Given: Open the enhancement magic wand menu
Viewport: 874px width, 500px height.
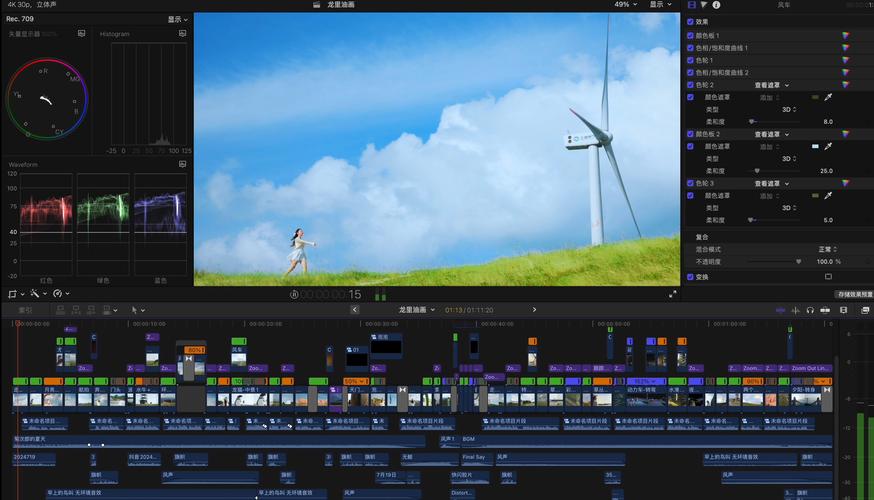Looking at the screenshot, I should 35,294.
